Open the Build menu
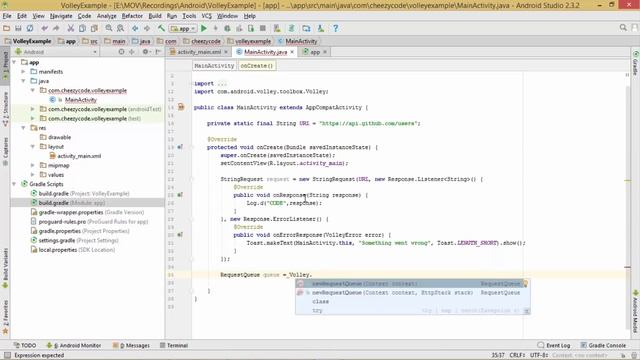This screenshot has height=360, width=640. click(155, 16)
